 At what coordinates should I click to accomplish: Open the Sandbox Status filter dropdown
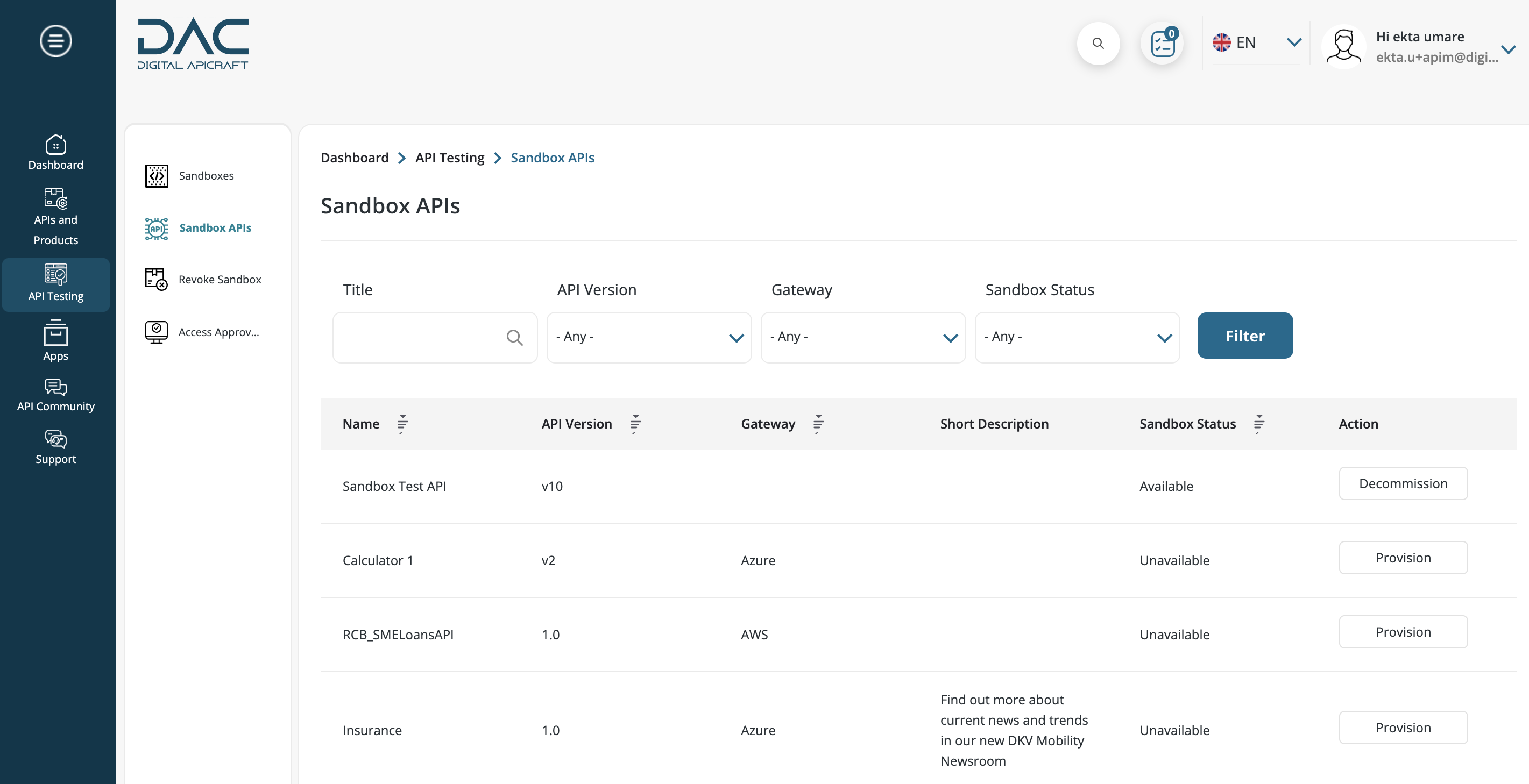(1077, 338)
